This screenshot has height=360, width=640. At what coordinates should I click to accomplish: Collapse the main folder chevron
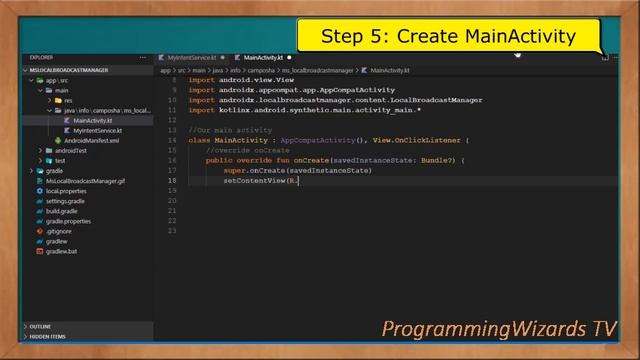click(40, 90)
